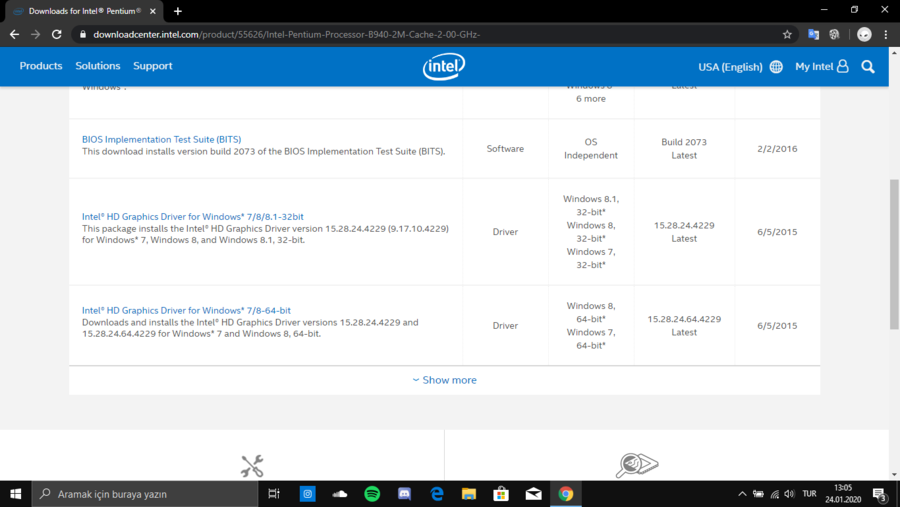Open Intel HD Graphics Driver 7/8-64-bit link
Screen dimensions: 900x507
pos(186,310)
